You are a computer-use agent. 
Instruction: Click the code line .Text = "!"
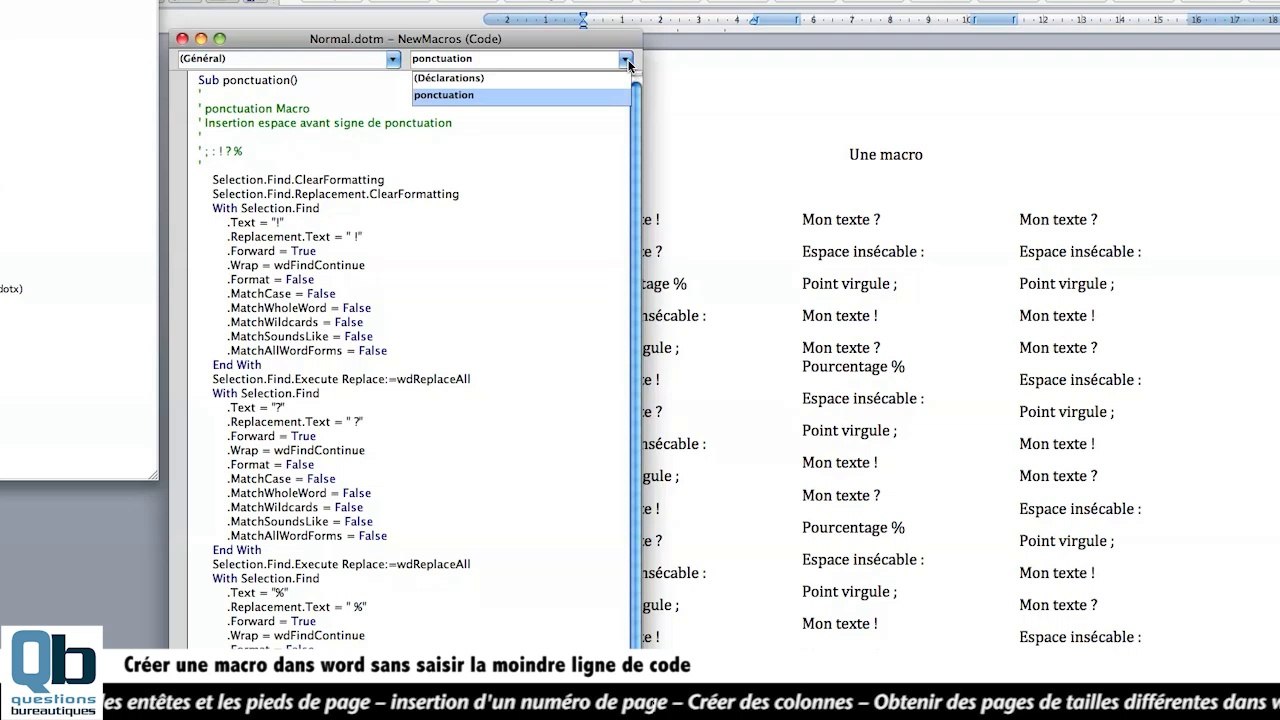click(255, 223)
